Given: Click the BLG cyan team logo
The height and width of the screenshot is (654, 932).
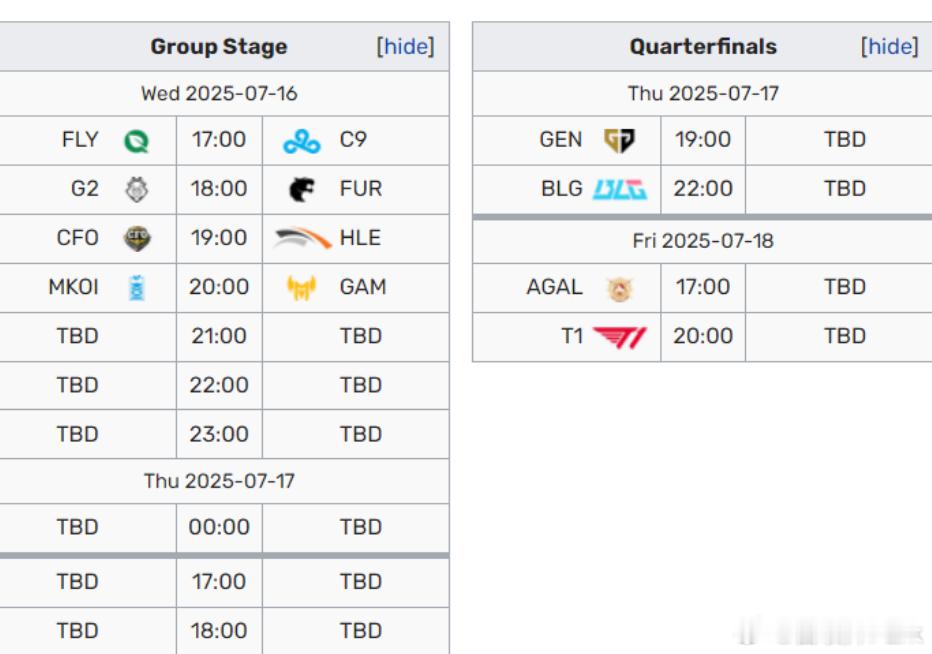Looking at the screenshot, I should pos(620,190).
